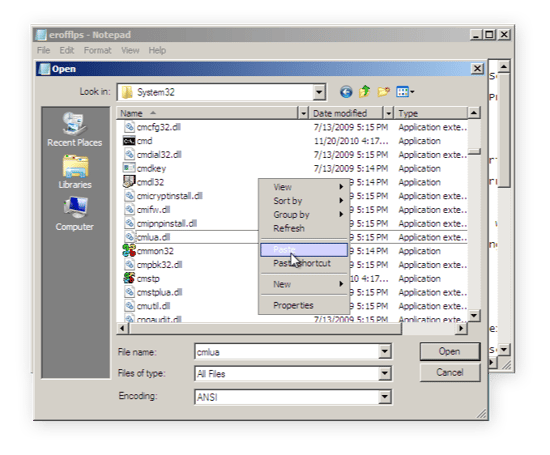
Task: Select the cmstplua.dll file icon
Action: click(129, 292)
